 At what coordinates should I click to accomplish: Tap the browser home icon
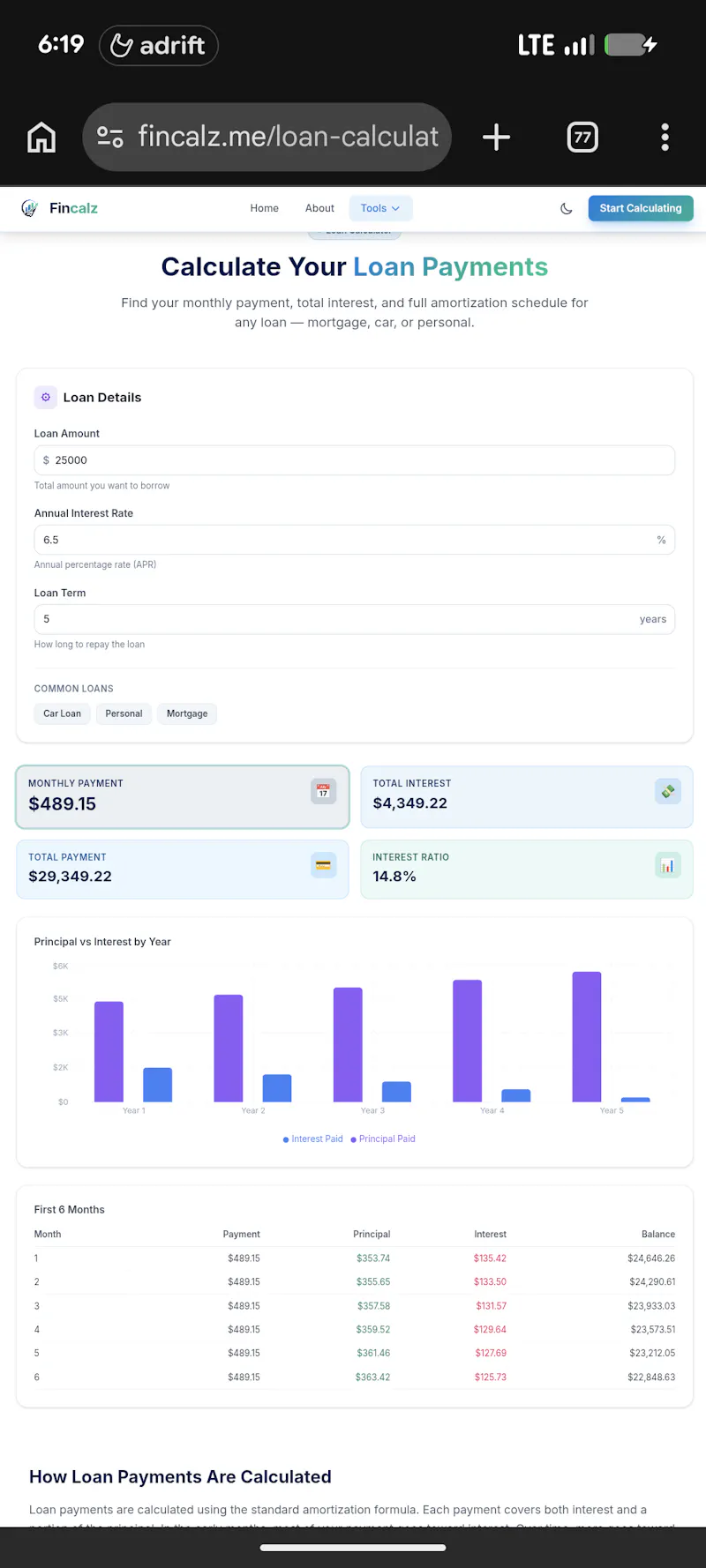point(41,137)
